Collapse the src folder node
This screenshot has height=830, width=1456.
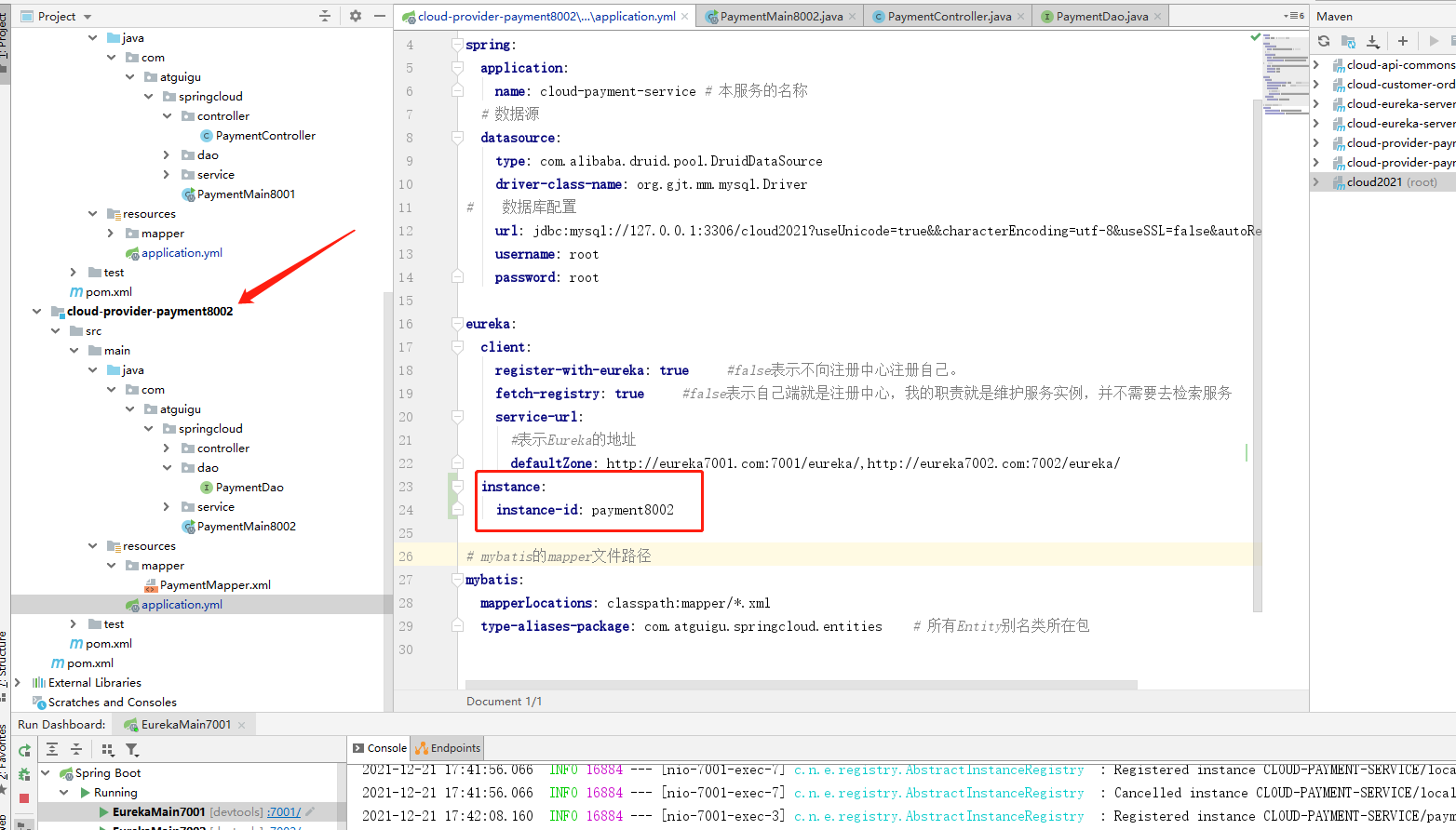tap(55, 331)
